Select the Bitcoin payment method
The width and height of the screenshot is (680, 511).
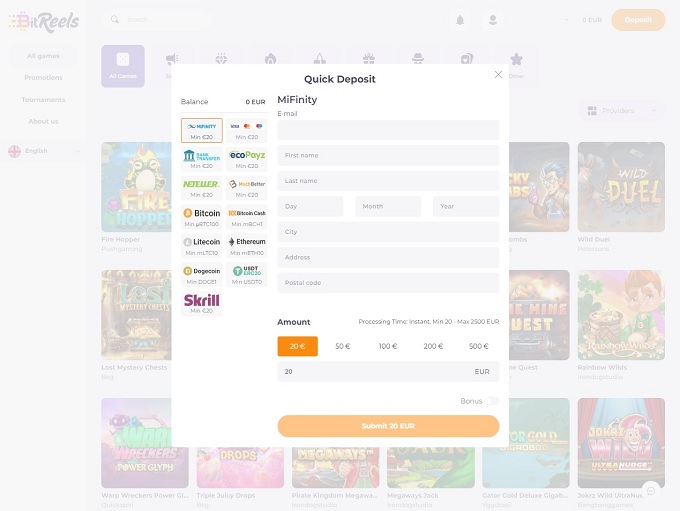click(202, 216)
